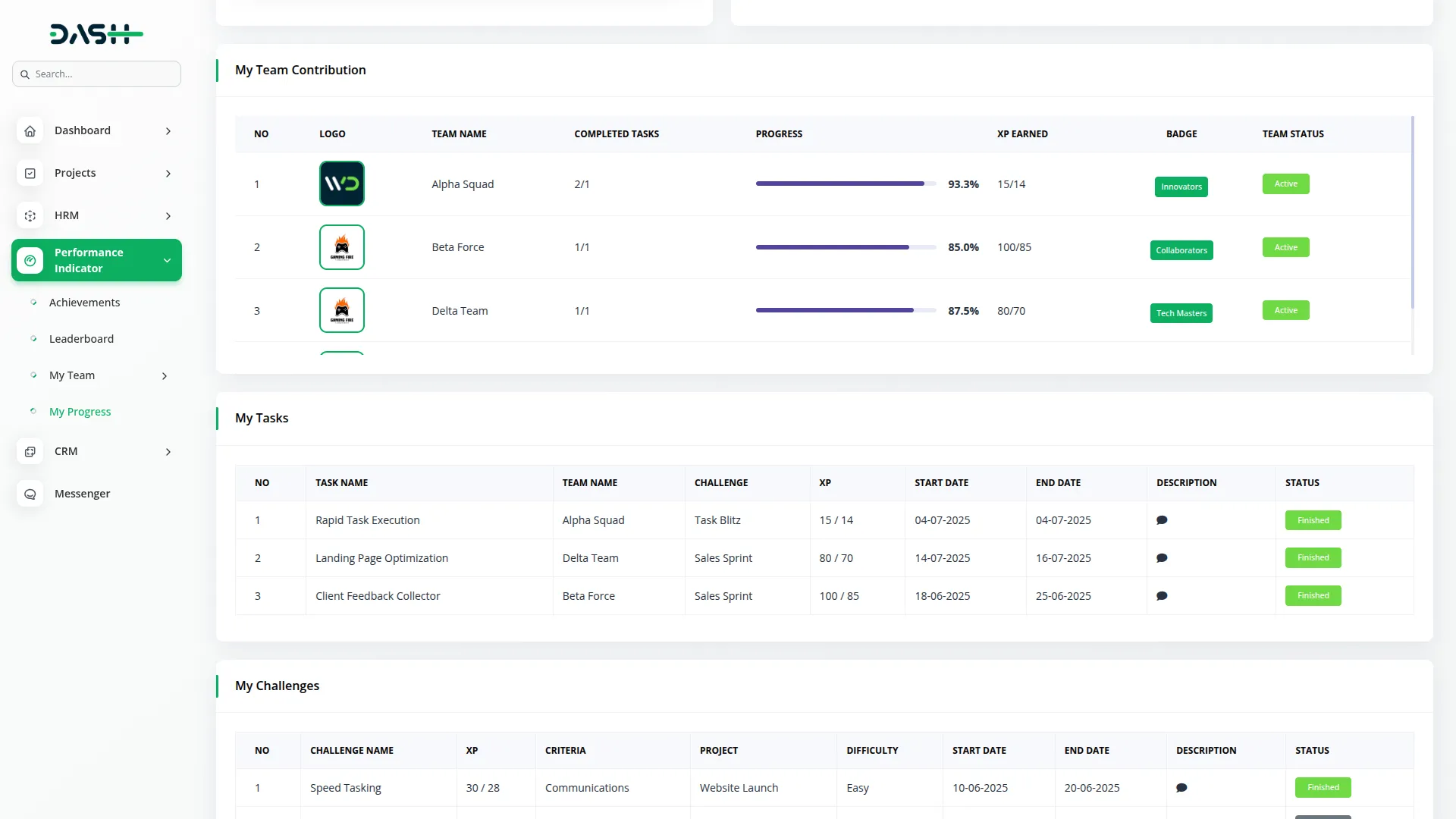Click the DASH logo
Screen dimensions: 1456x819
point(96,34)
